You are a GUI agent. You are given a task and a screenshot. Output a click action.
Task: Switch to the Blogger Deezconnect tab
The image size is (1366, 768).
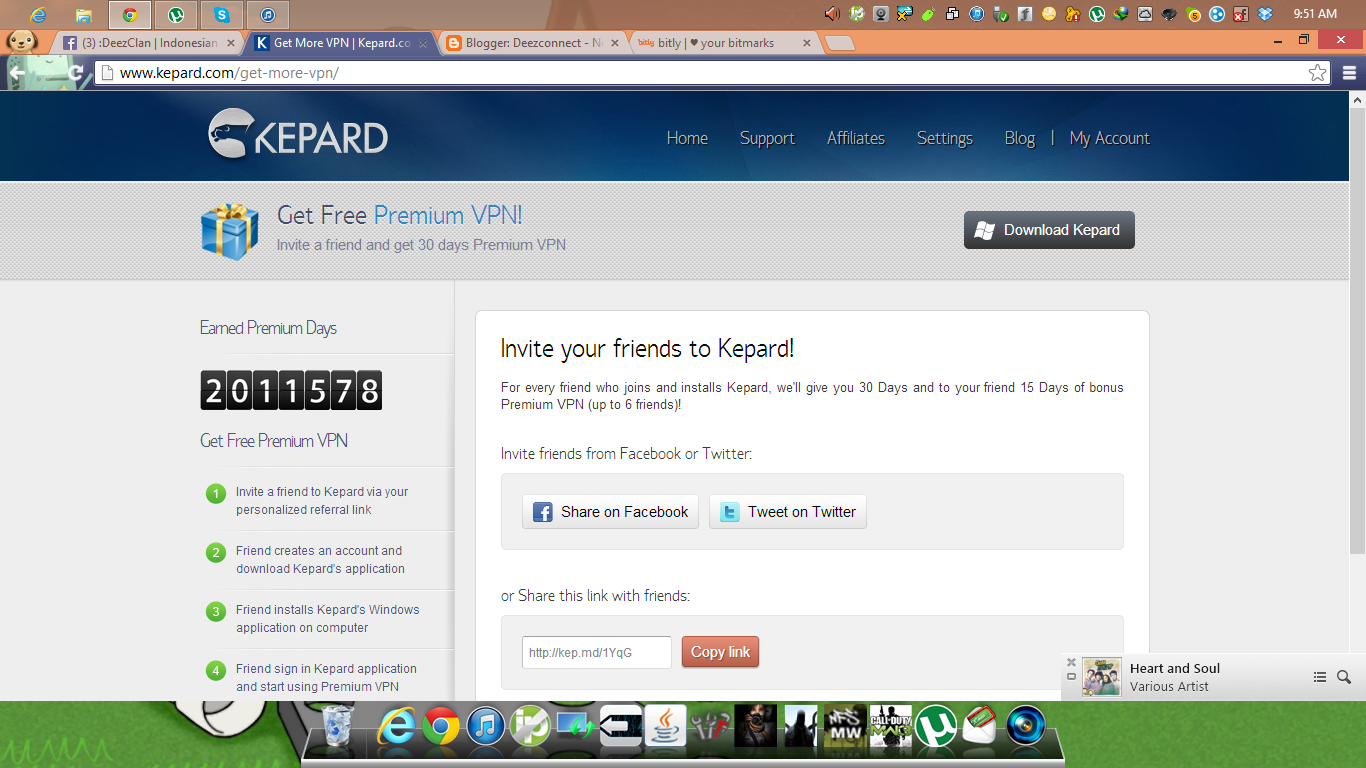tap(535, 43)
